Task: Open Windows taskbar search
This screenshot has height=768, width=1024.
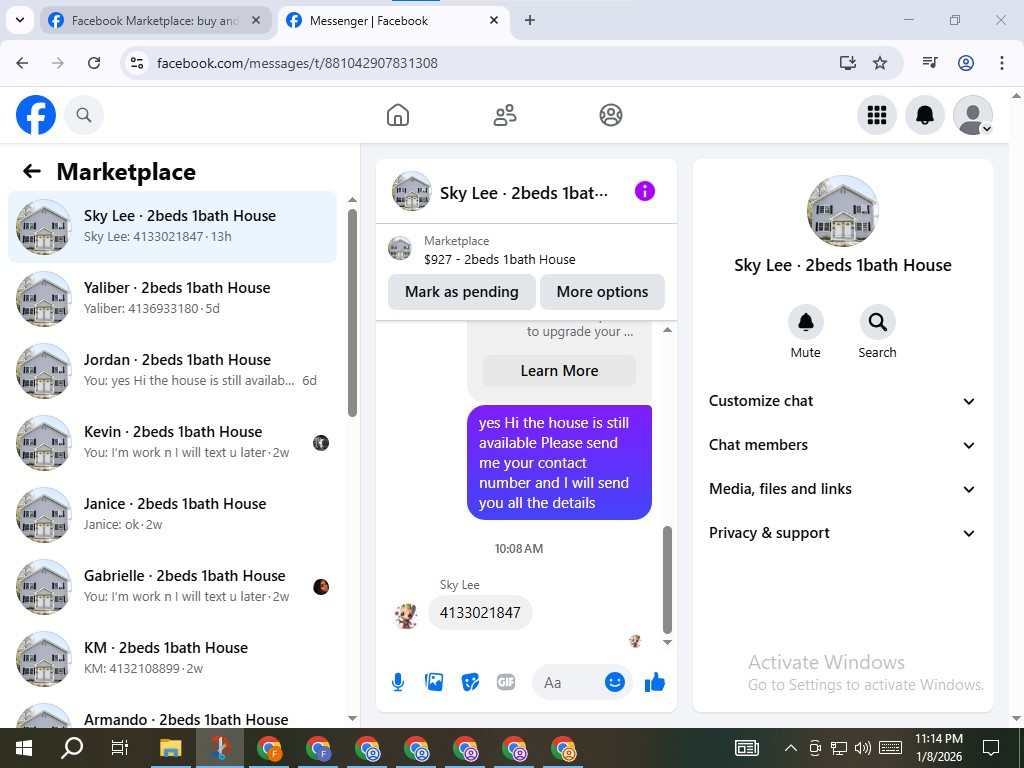Action: coord(72,748)
